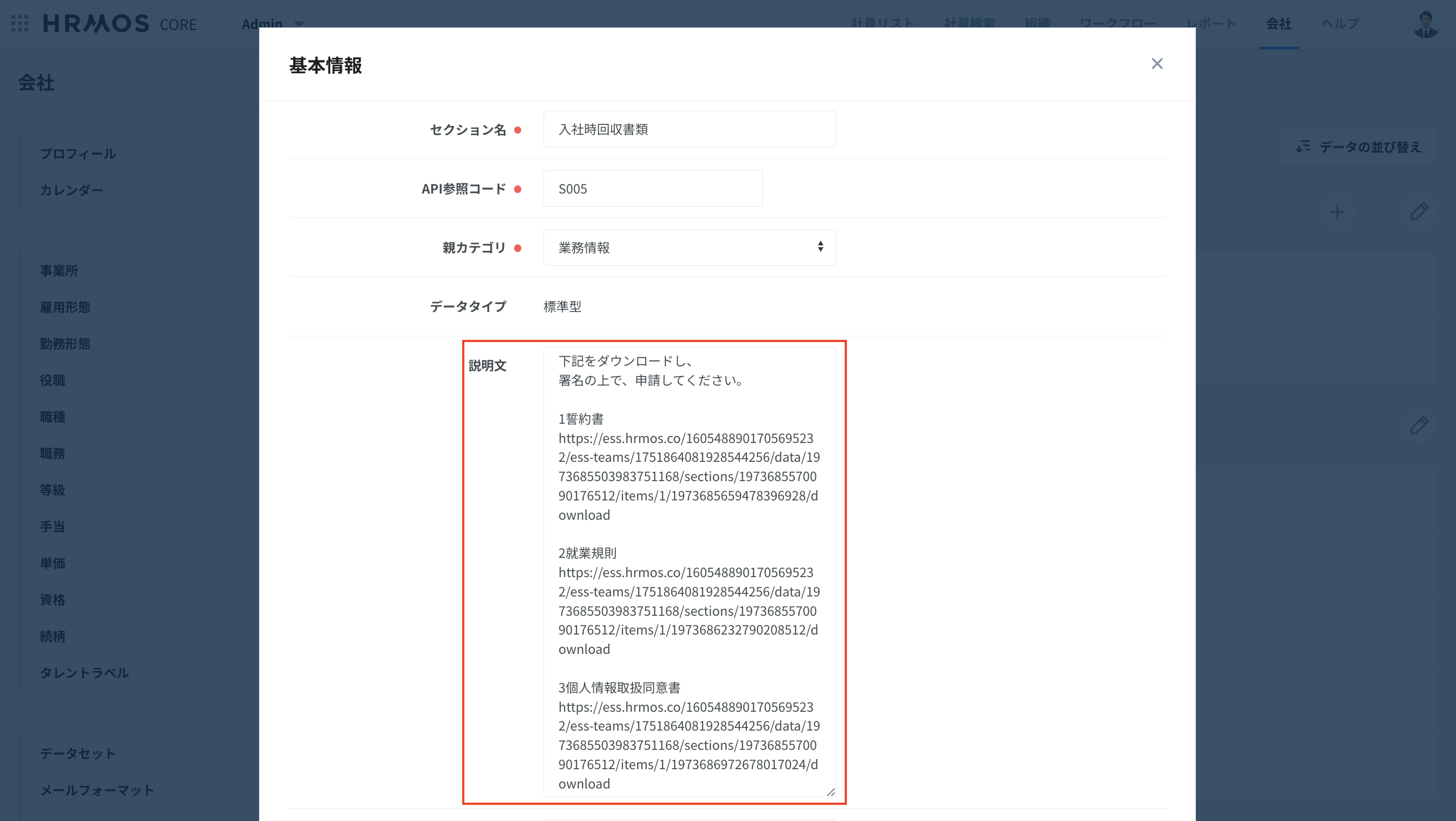Click the セクション名 input field
1456x821 pixels.
click(x=689, y=130)
